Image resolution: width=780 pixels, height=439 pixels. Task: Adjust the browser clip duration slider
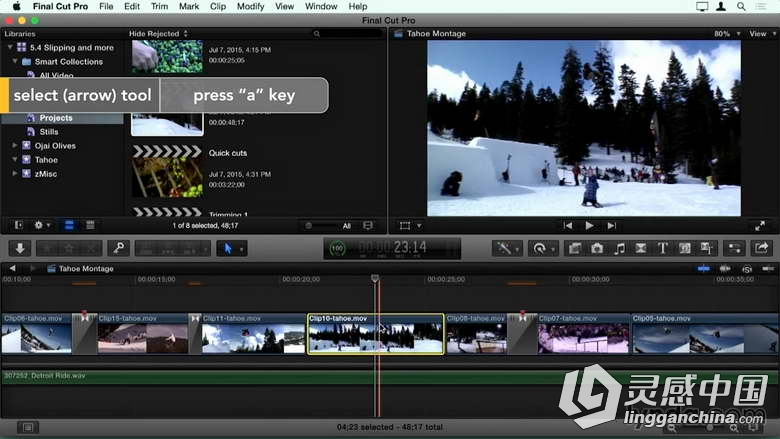tap(308, 226)
